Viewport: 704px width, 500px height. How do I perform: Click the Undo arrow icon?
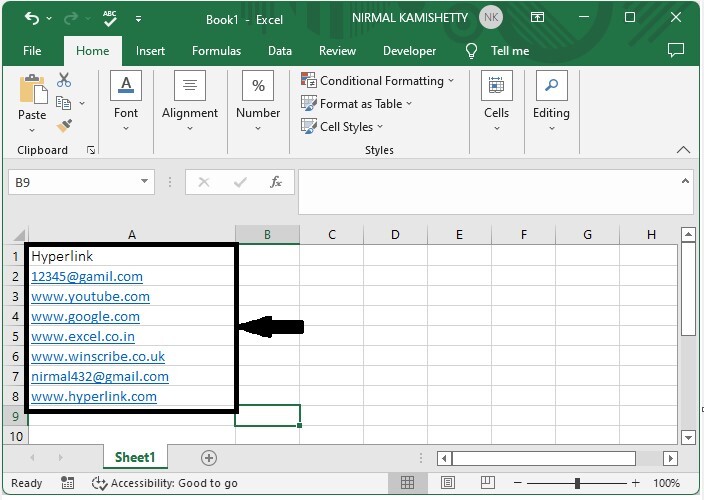32,18
